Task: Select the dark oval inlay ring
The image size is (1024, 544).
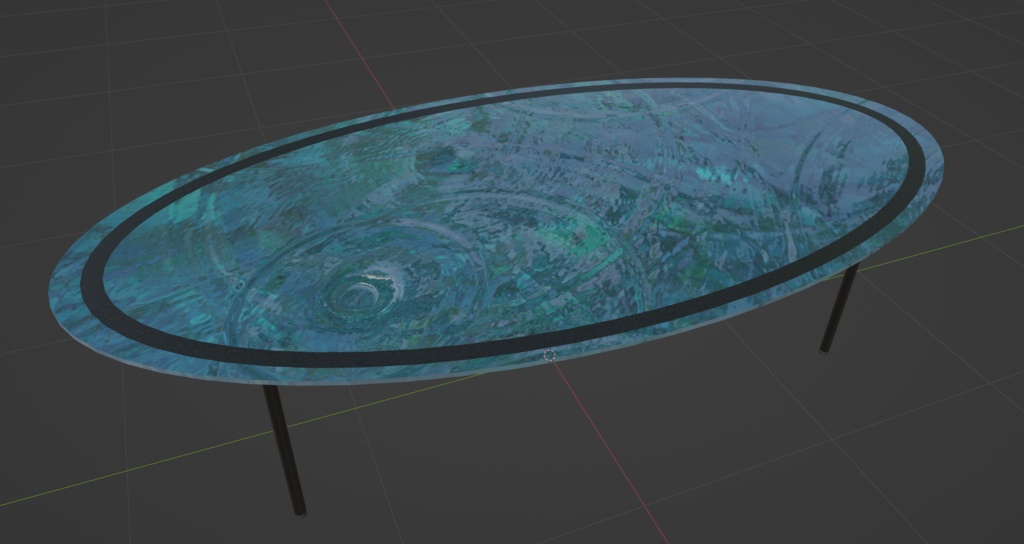Action: 502,224
